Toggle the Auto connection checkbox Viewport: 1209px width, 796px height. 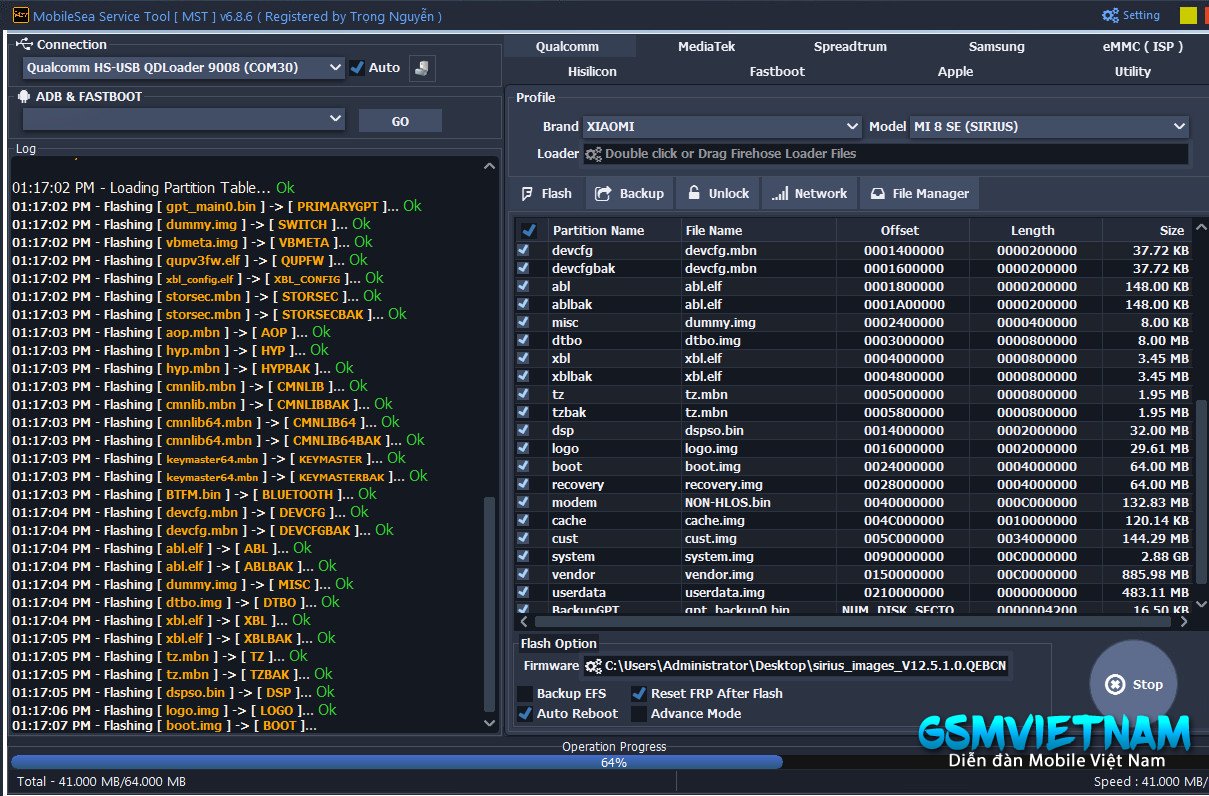tap(357, 68)
